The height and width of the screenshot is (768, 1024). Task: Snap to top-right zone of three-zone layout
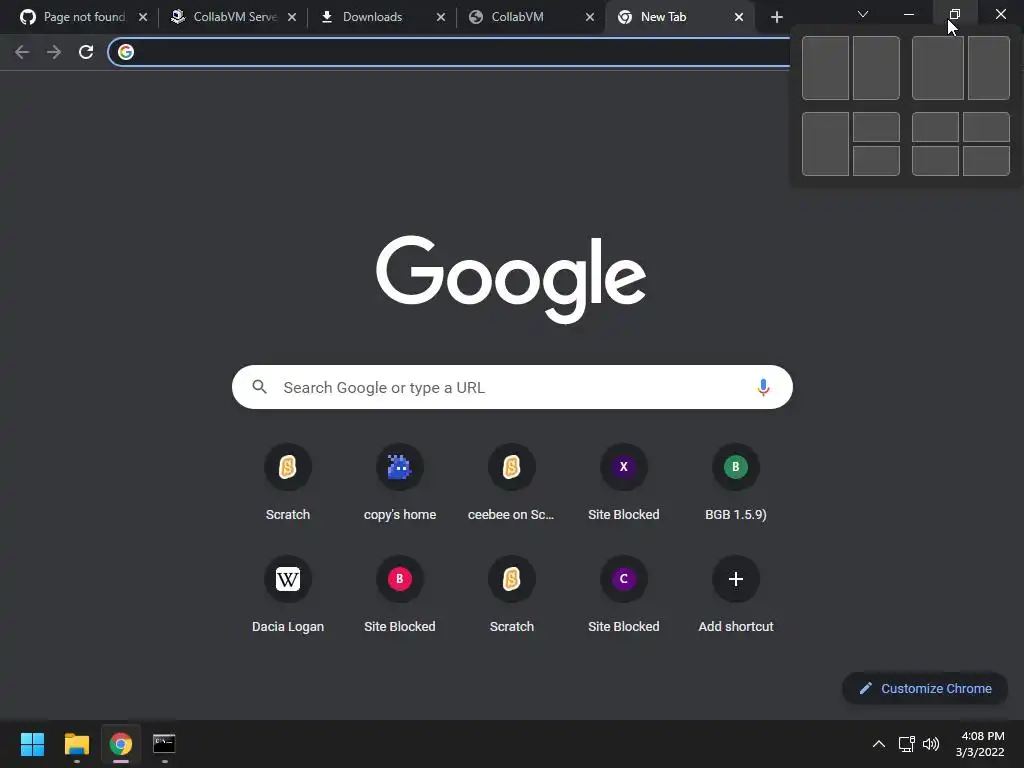click(876, 127)
